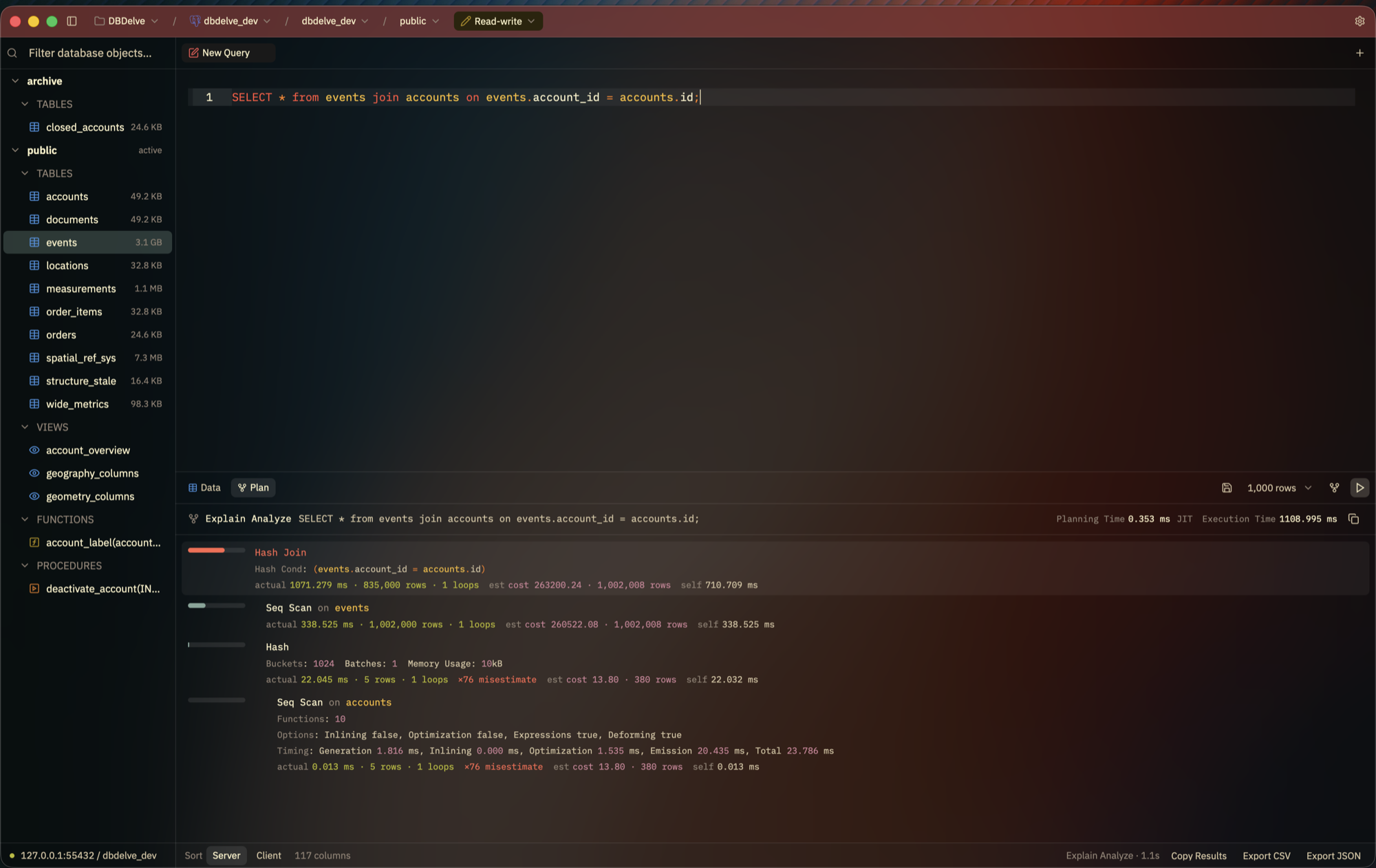This screenshot has width=1376, height=868.
Task: Click the geometry_columns view icon
Action: 34,496
